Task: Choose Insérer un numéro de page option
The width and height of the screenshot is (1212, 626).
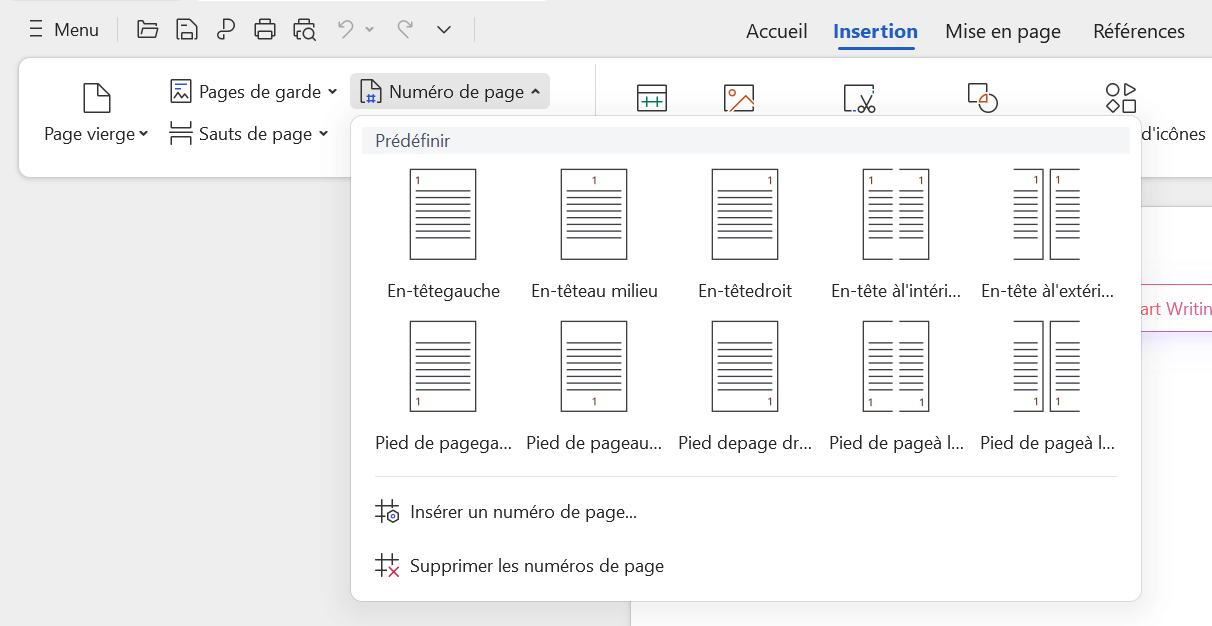Action: click(523, 512)
